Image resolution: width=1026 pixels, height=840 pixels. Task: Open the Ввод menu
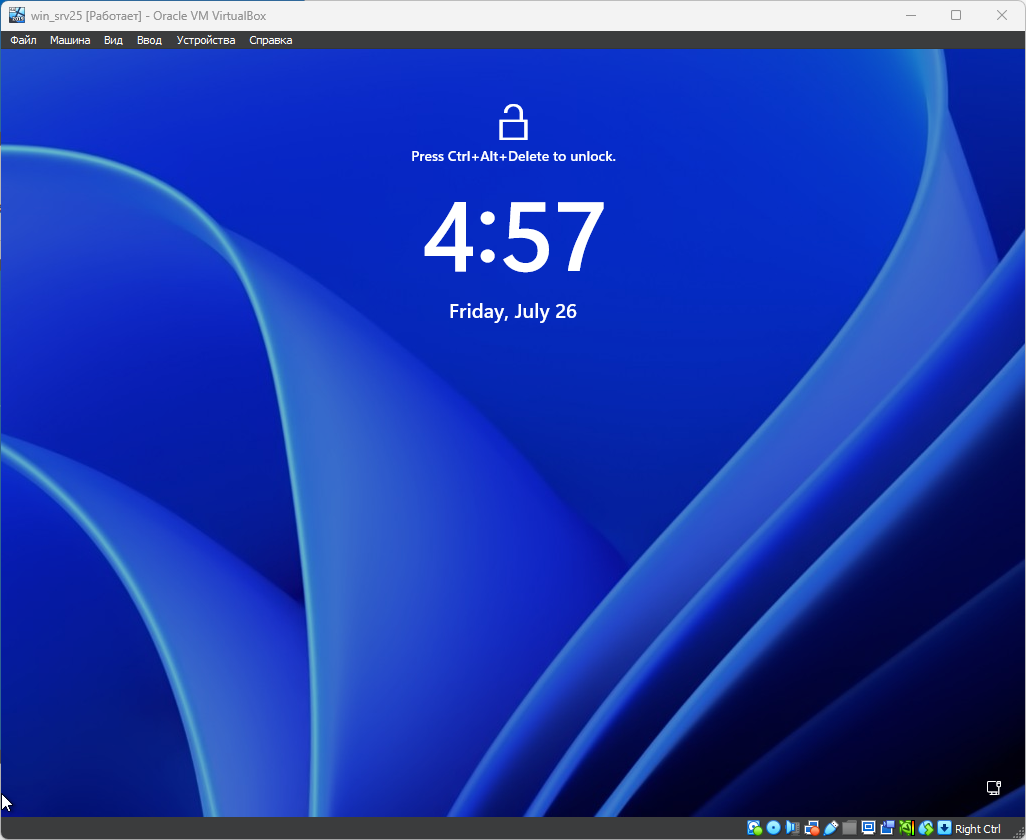(x=149, y=40)
